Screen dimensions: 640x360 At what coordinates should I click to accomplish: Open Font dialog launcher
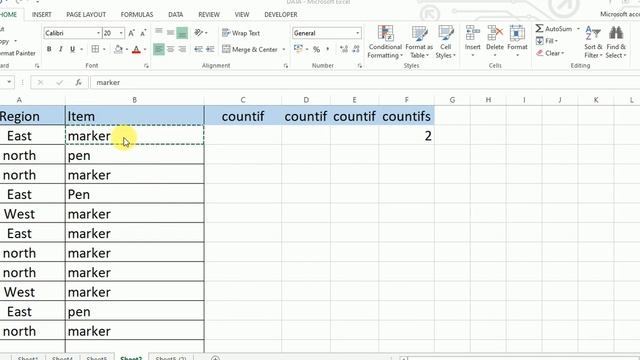pyautogui.click(x=146, y=66)
